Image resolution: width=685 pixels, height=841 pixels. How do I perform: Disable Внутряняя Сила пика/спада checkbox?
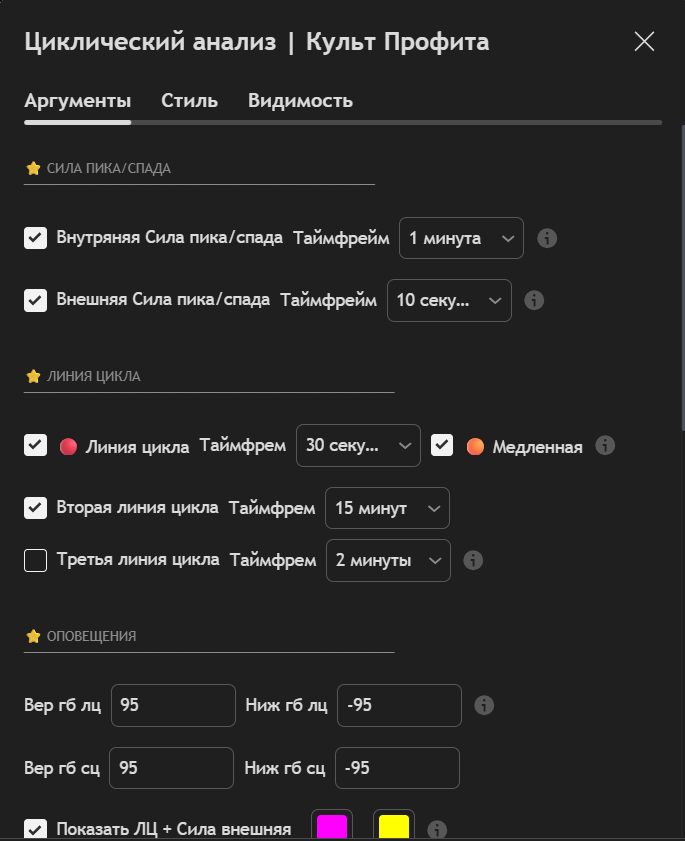36,239
